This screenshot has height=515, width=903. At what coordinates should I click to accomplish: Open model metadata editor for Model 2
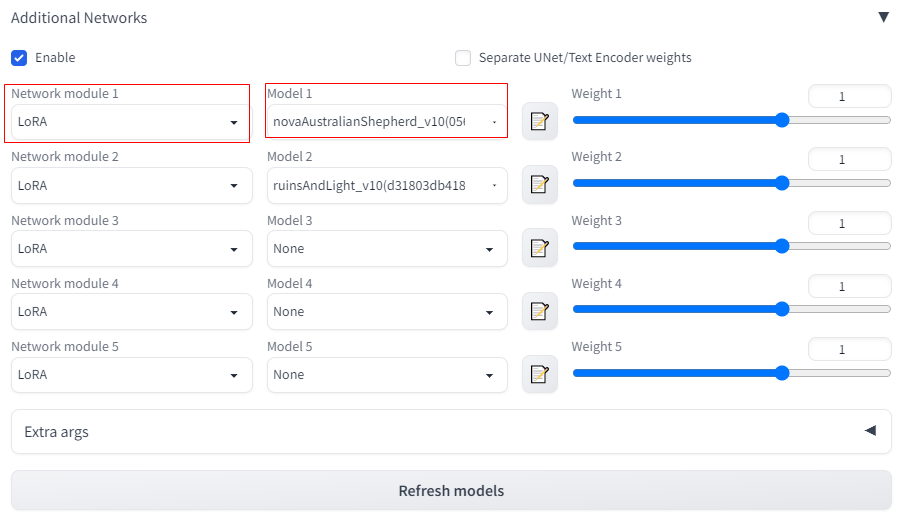tap(540, 184)
